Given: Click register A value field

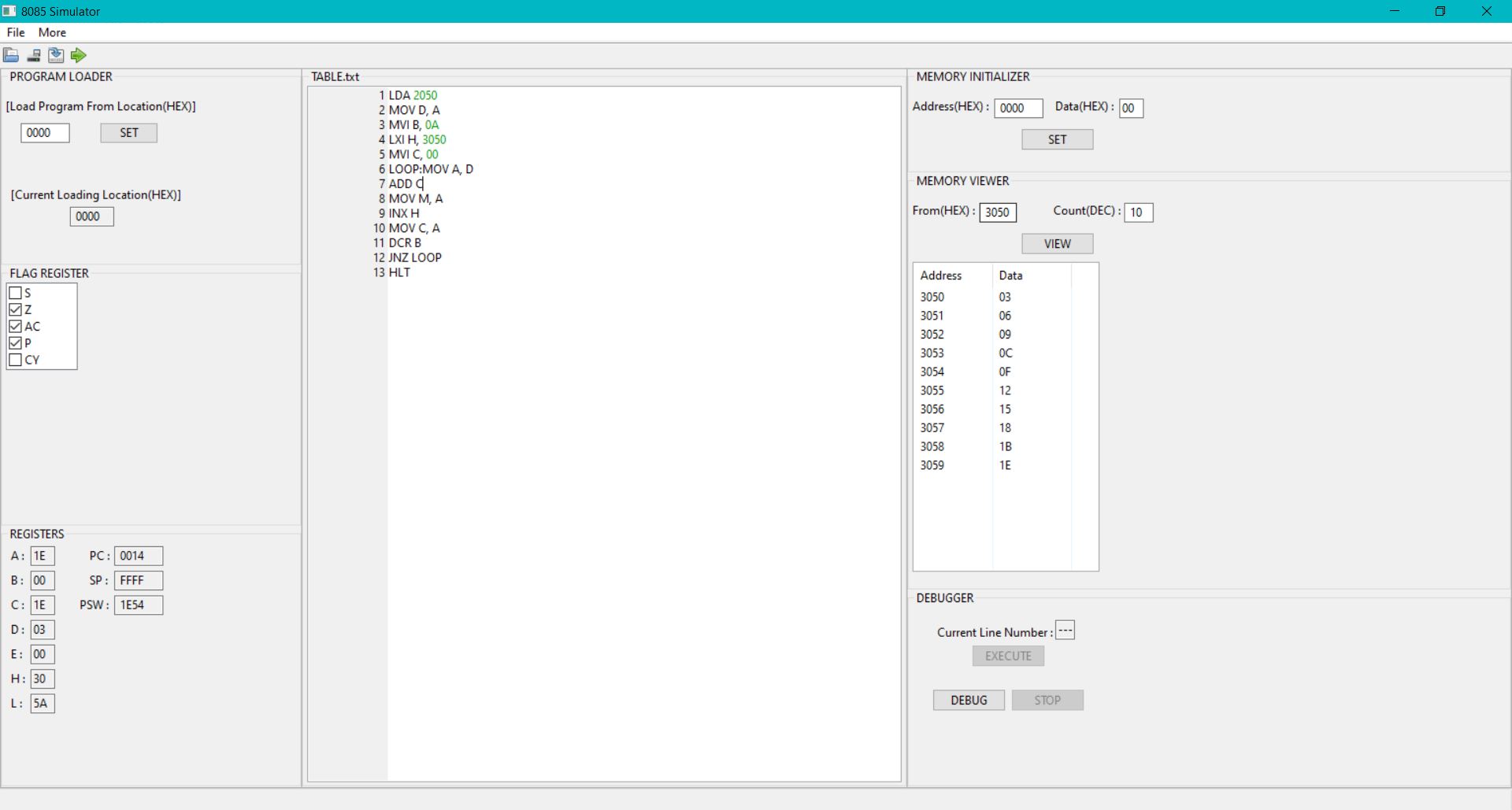Looking at the screenshot, I should point(43,556).
